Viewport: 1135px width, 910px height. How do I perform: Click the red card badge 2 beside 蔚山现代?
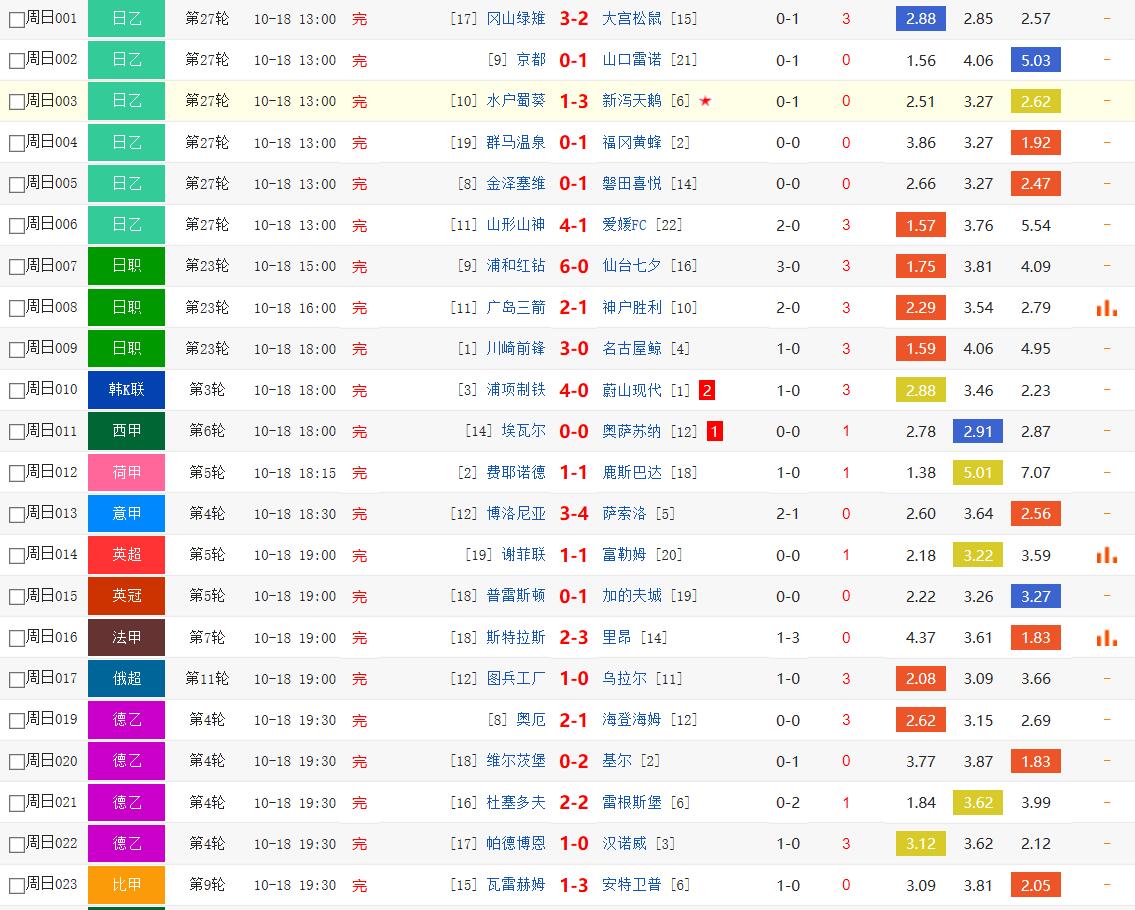(707, 390)
